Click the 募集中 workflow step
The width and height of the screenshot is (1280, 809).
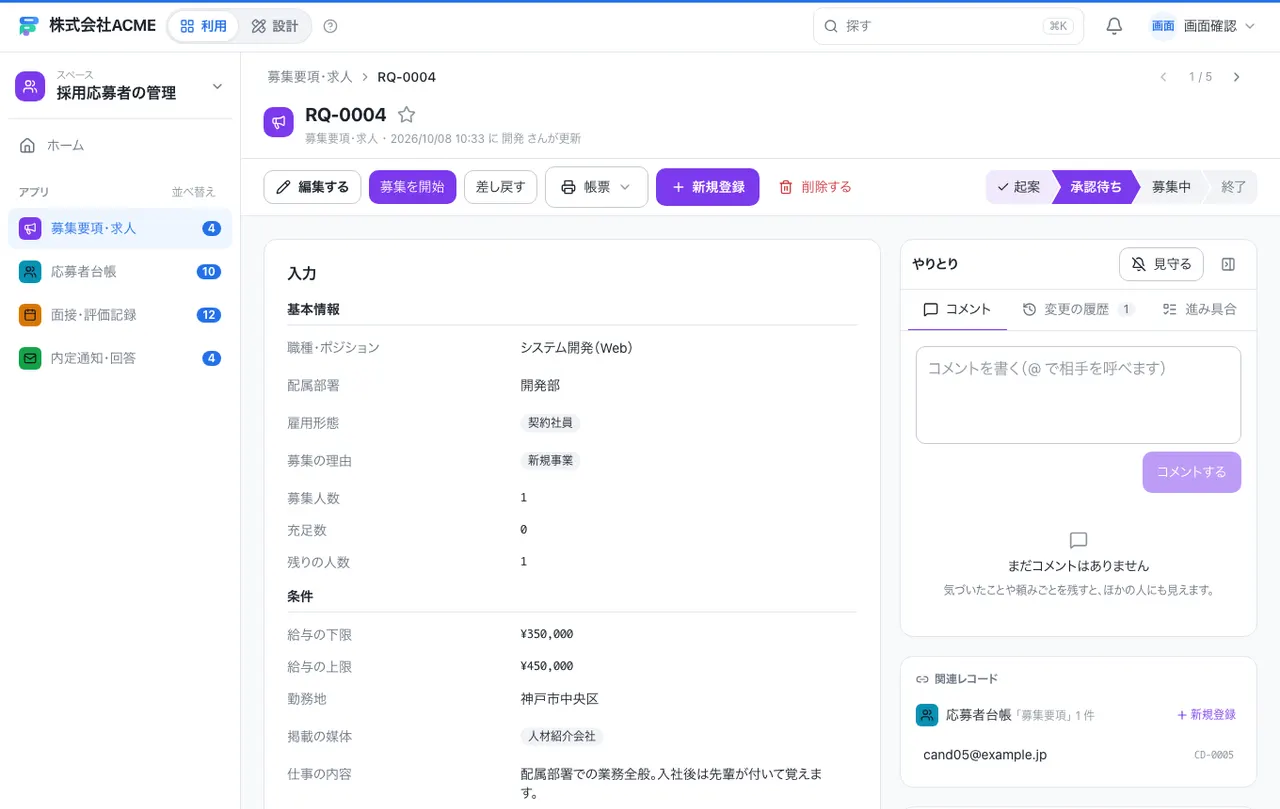[1171, 187]
